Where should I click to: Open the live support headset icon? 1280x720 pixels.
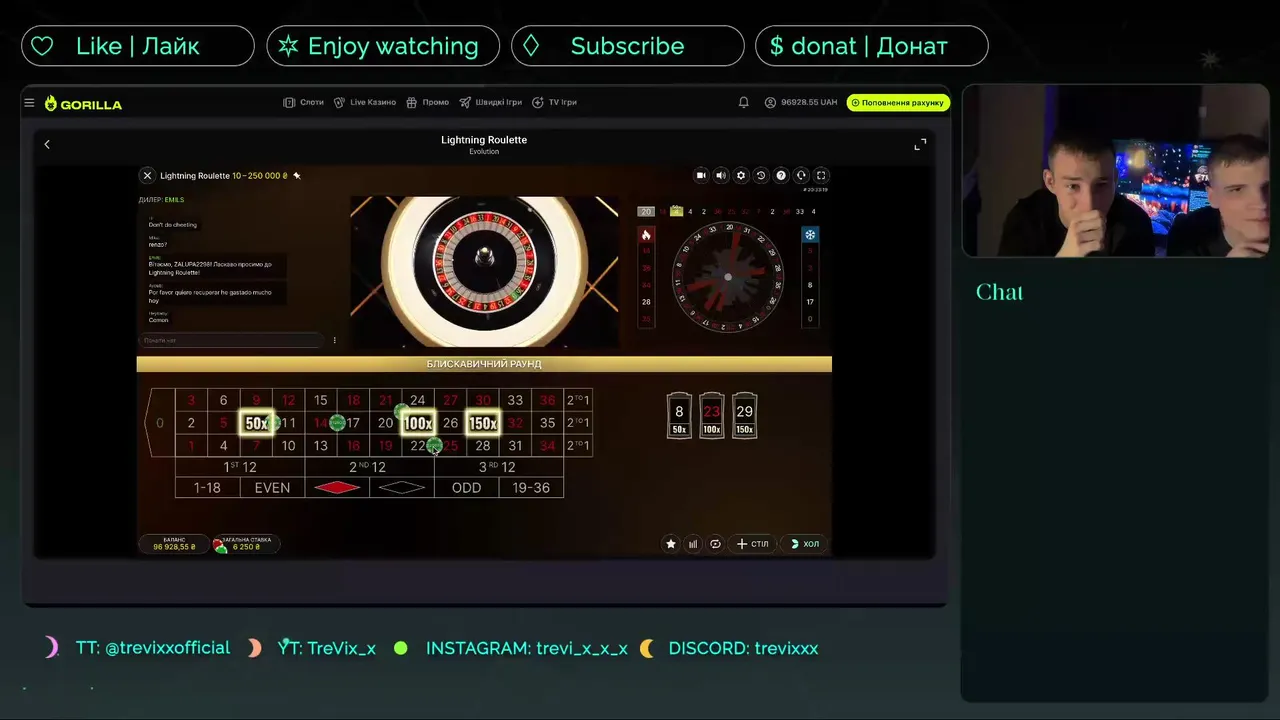point(801,175)
